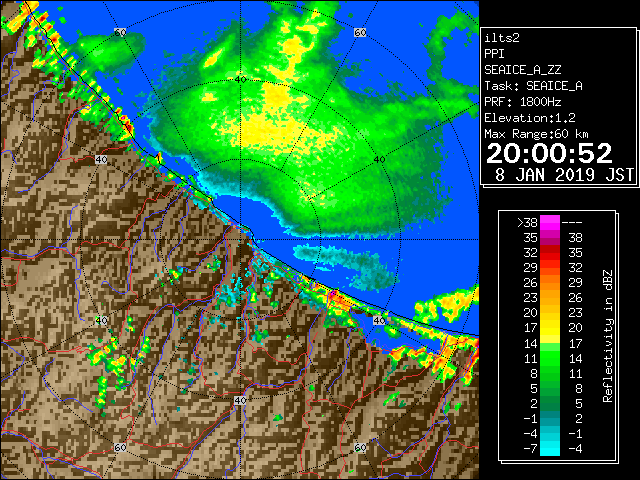The height and width of the screenshot is (480, 640).
Task: Click the "Max Range:60 km" line
Action: click(536, 134)
